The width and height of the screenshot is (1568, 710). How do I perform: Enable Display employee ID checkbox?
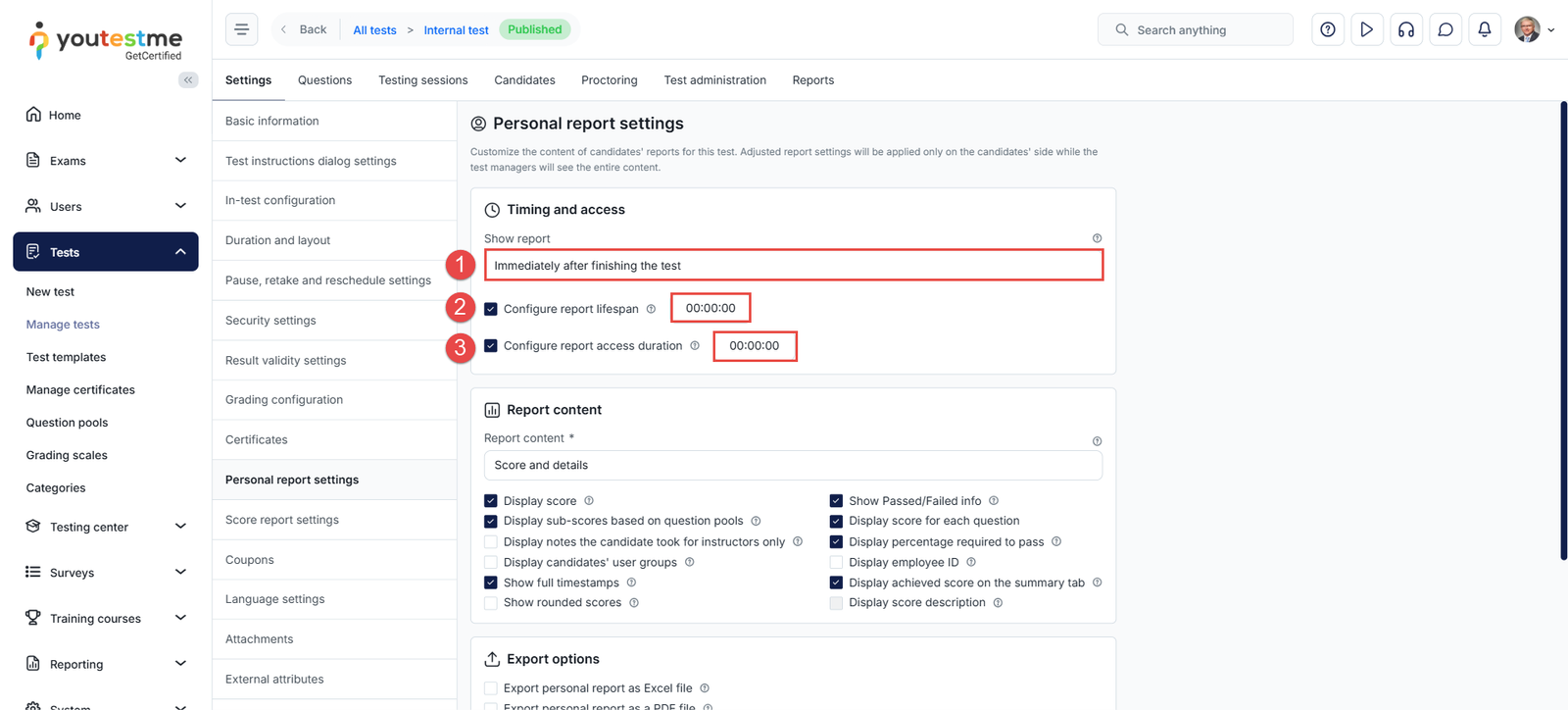[x=836, y=563]
